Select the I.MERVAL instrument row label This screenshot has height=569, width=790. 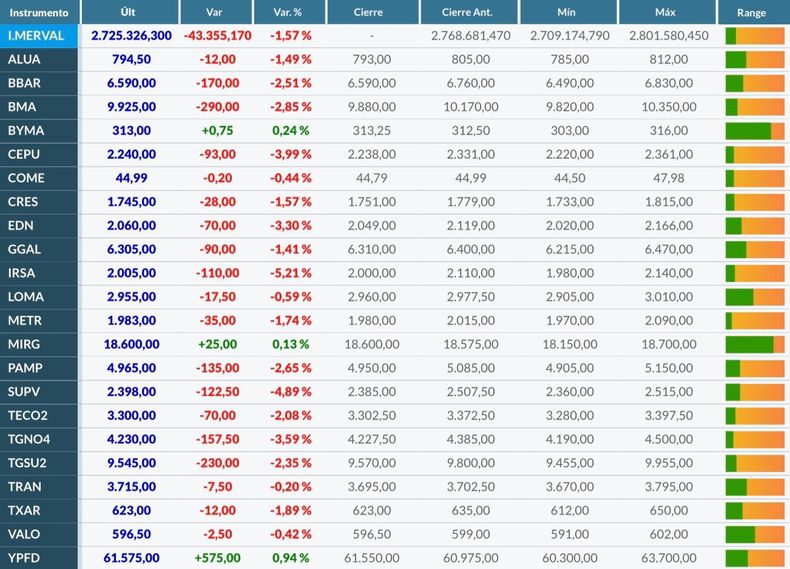39,36
